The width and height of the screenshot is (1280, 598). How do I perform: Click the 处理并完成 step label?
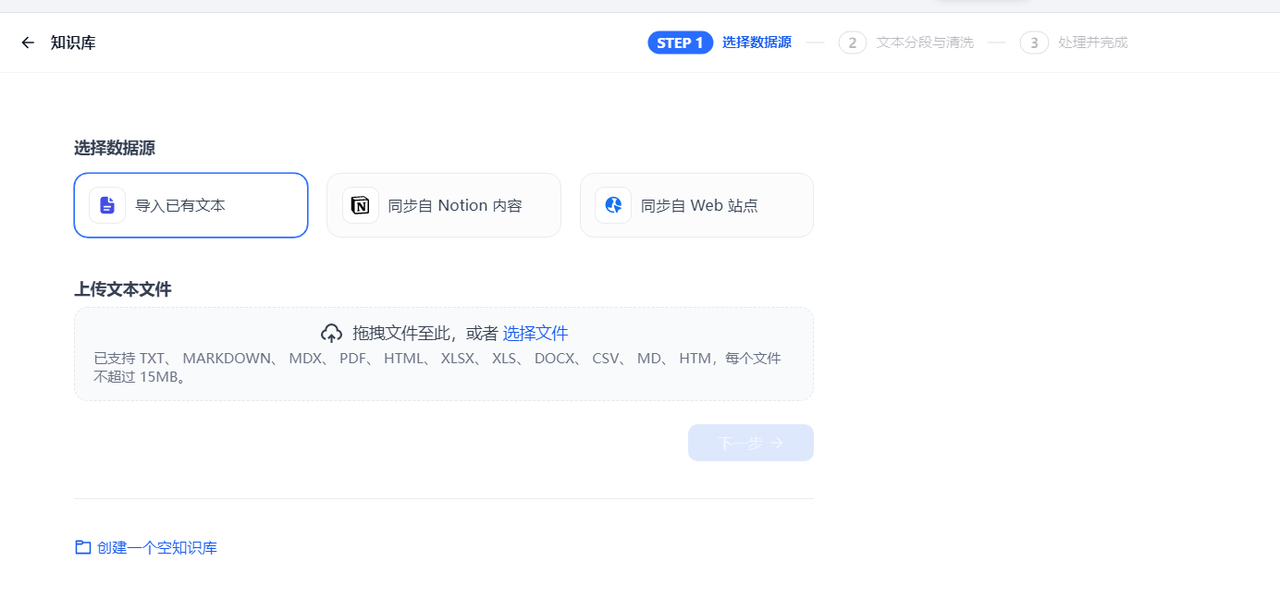[x=1093, y=43]
